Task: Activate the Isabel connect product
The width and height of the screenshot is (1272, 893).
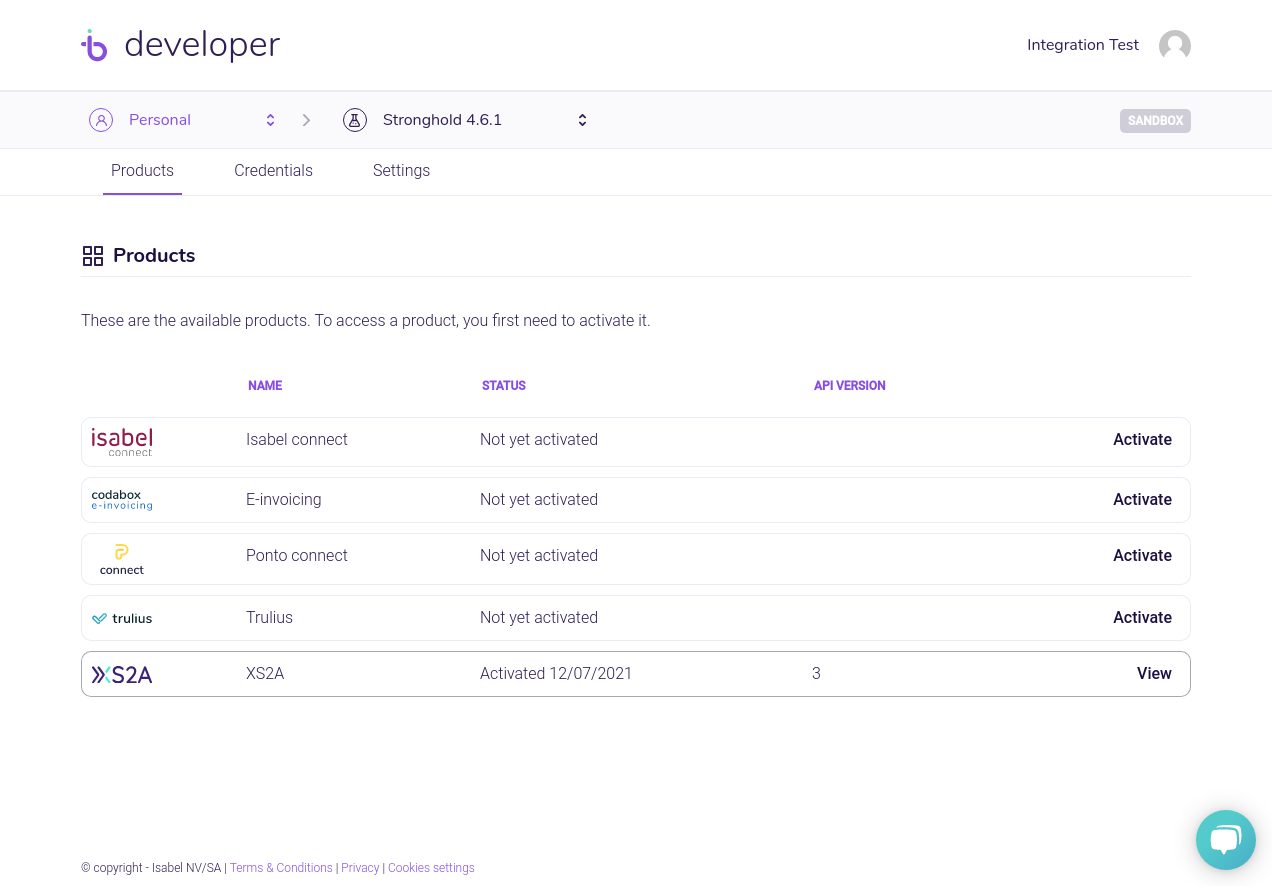Action: (x=1142, y=440)
